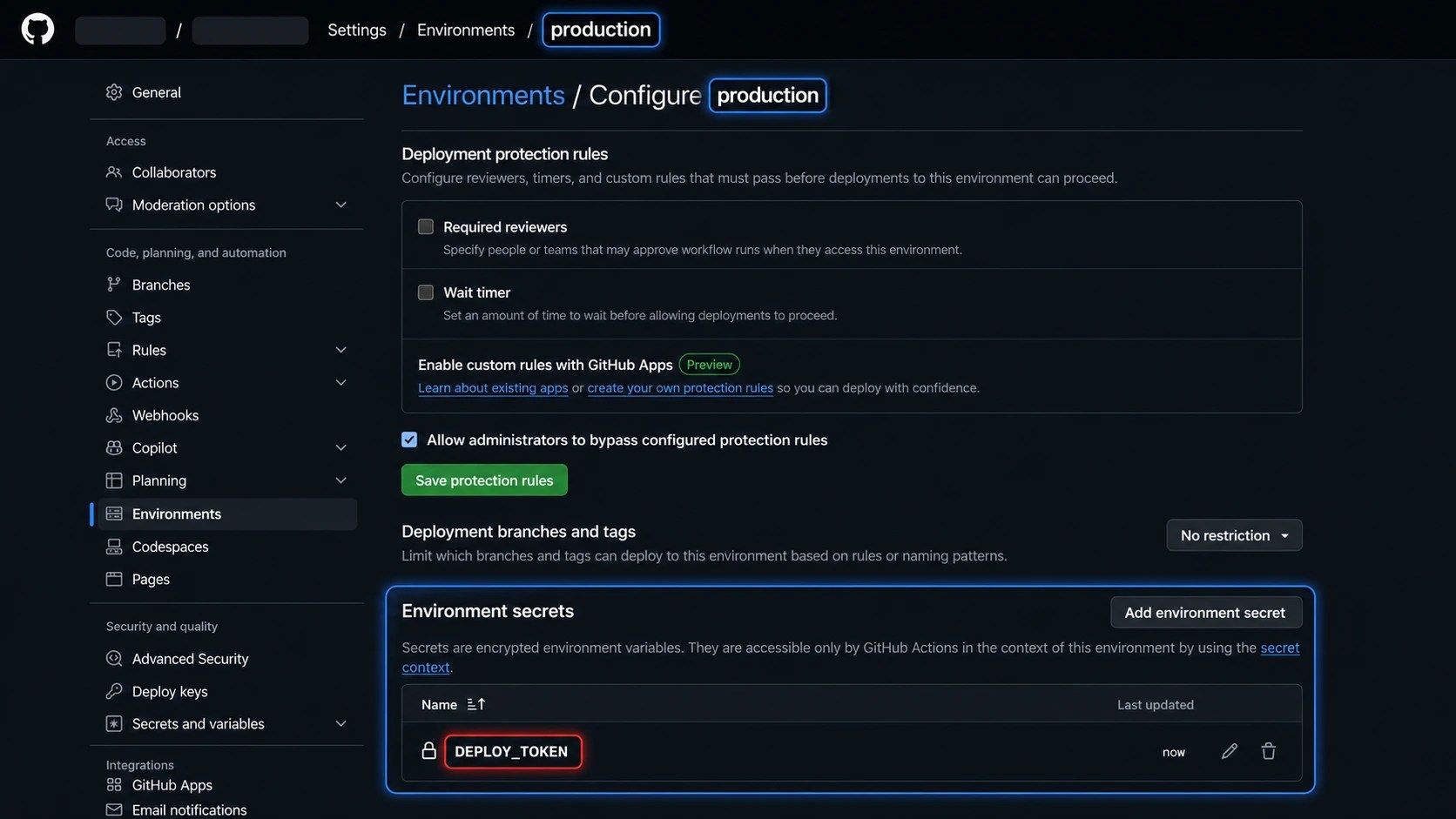1456x819 pixels.
Task: Open create your own protection rules link
Action: [x=680, y=388]
